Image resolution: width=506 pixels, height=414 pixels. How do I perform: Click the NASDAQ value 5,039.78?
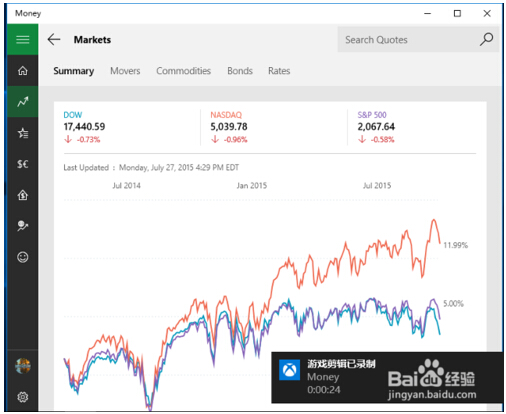click(x=229, y=127)
